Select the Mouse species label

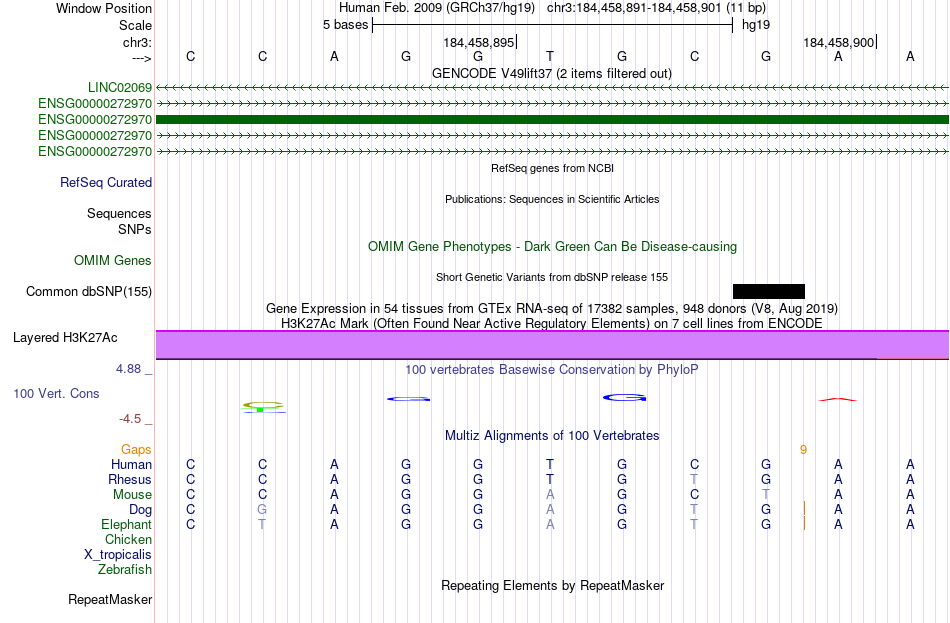point(132,495)
